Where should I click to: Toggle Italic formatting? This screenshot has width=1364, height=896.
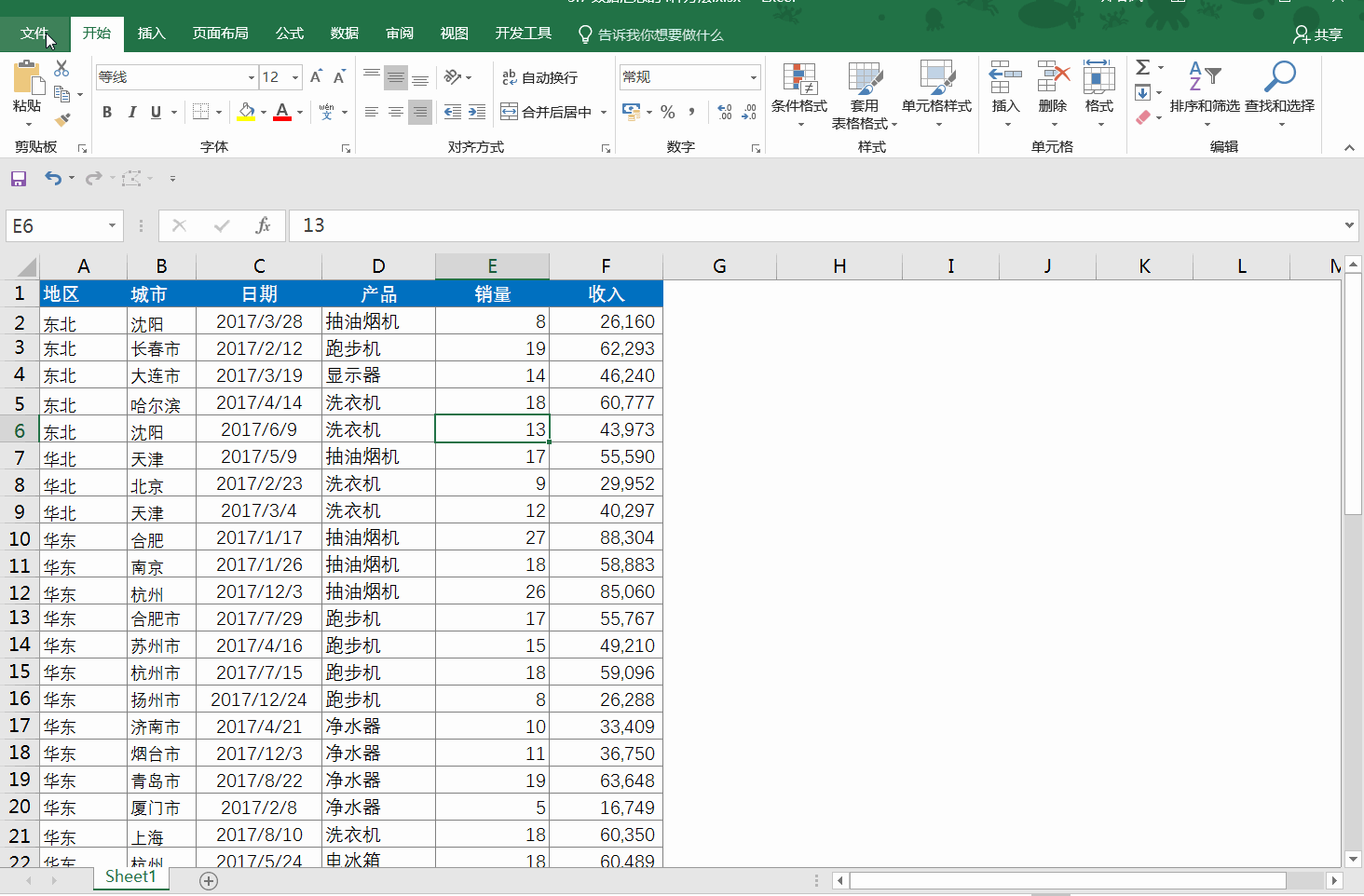click(x=131, y=112)
